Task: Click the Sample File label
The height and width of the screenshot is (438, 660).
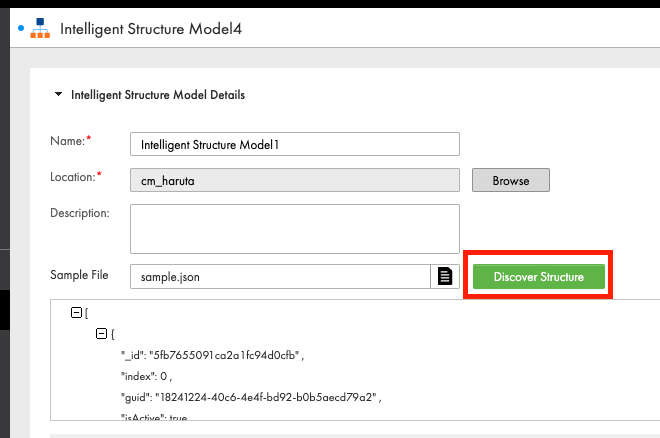Action: 79,275
